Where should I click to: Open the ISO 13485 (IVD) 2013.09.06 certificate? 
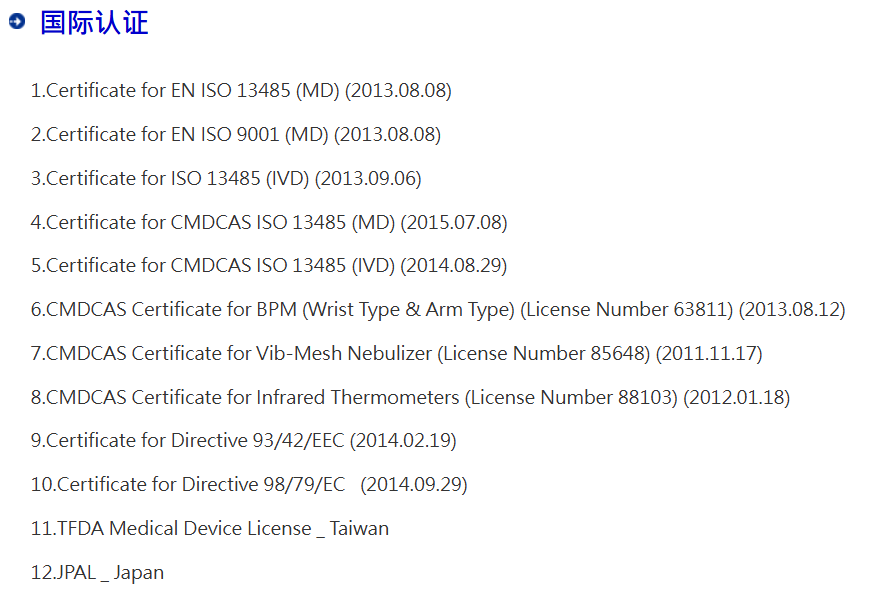click(226, 179)
